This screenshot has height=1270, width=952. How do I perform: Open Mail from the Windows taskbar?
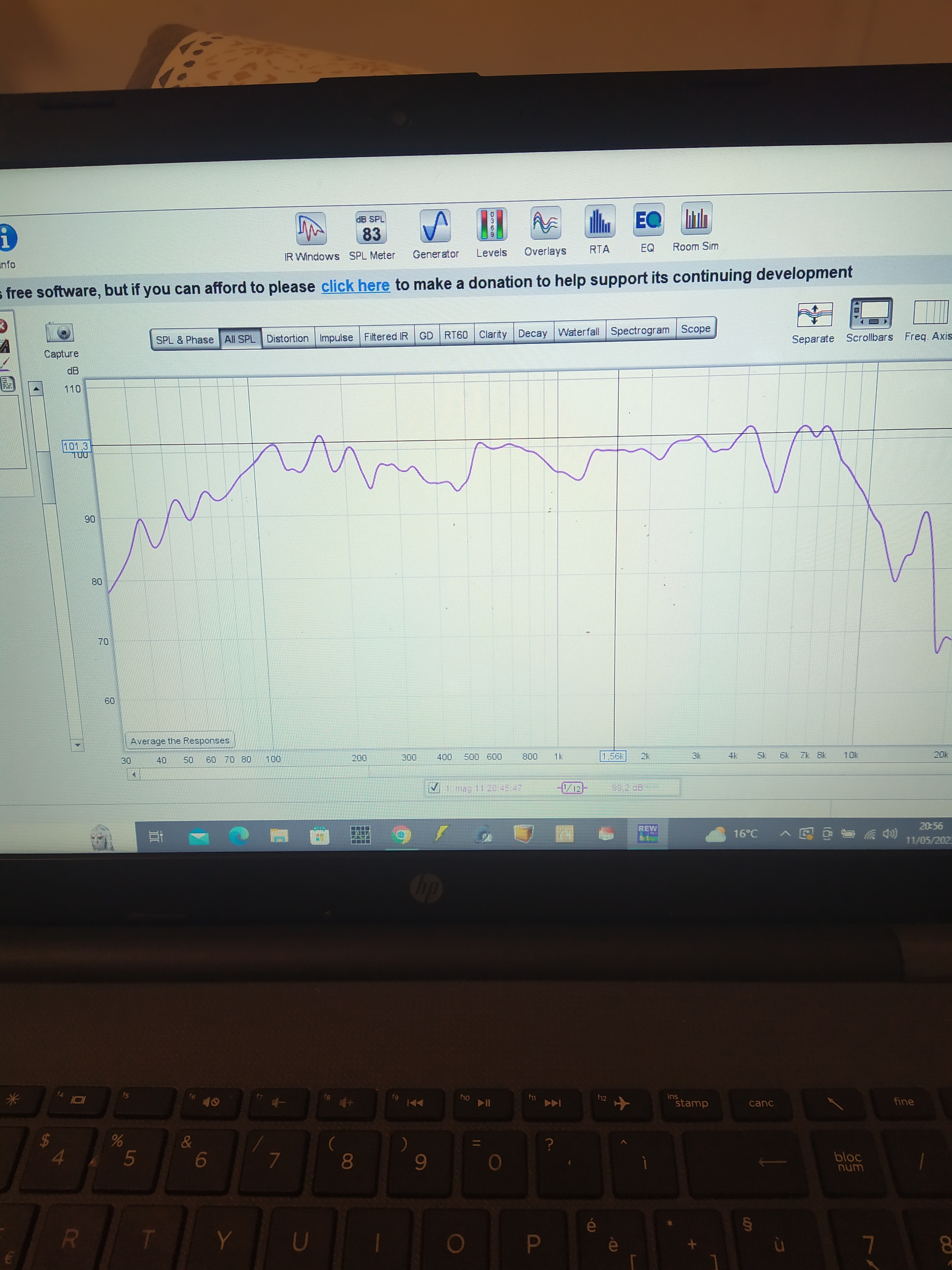coord(198,837)
